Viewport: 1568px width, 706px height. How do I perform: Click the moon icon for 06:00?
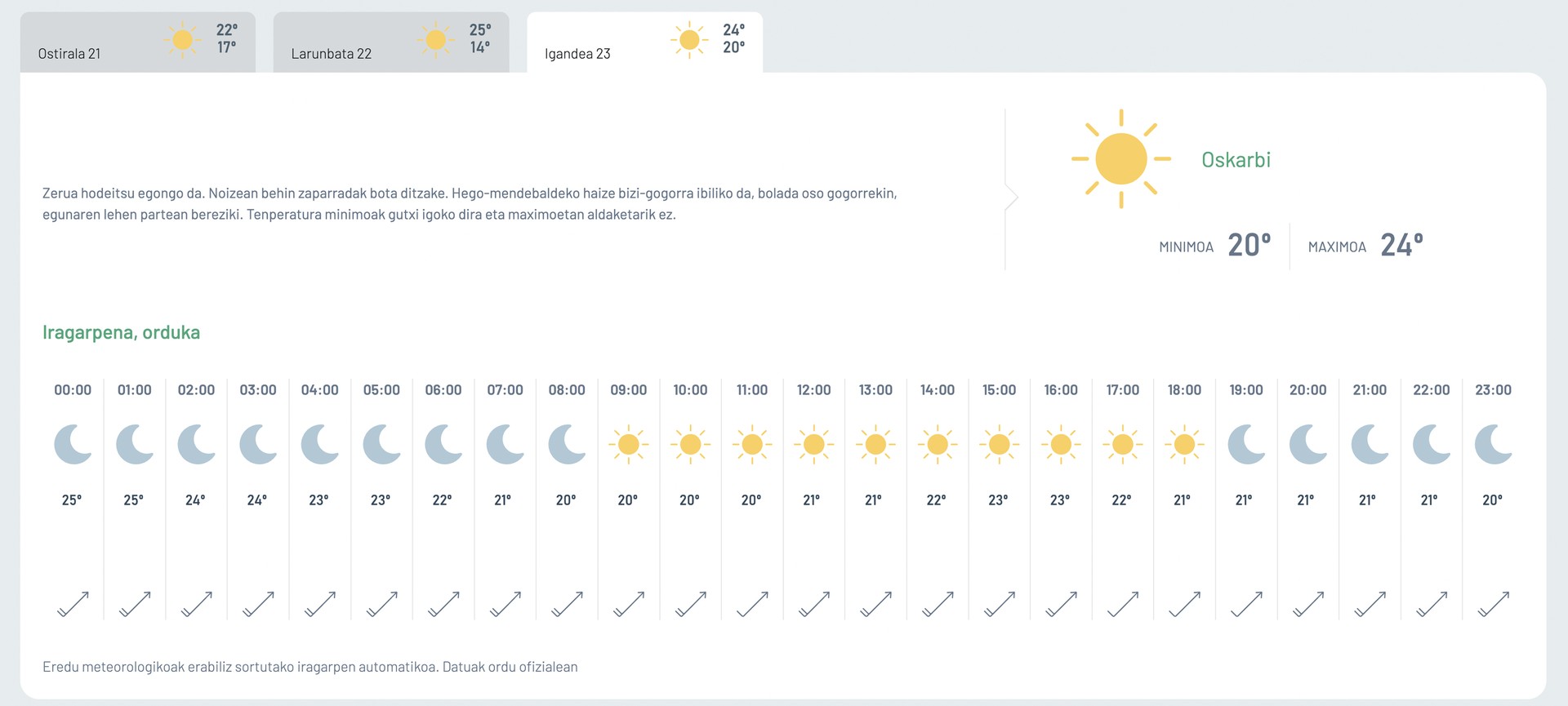coord(443,444)
